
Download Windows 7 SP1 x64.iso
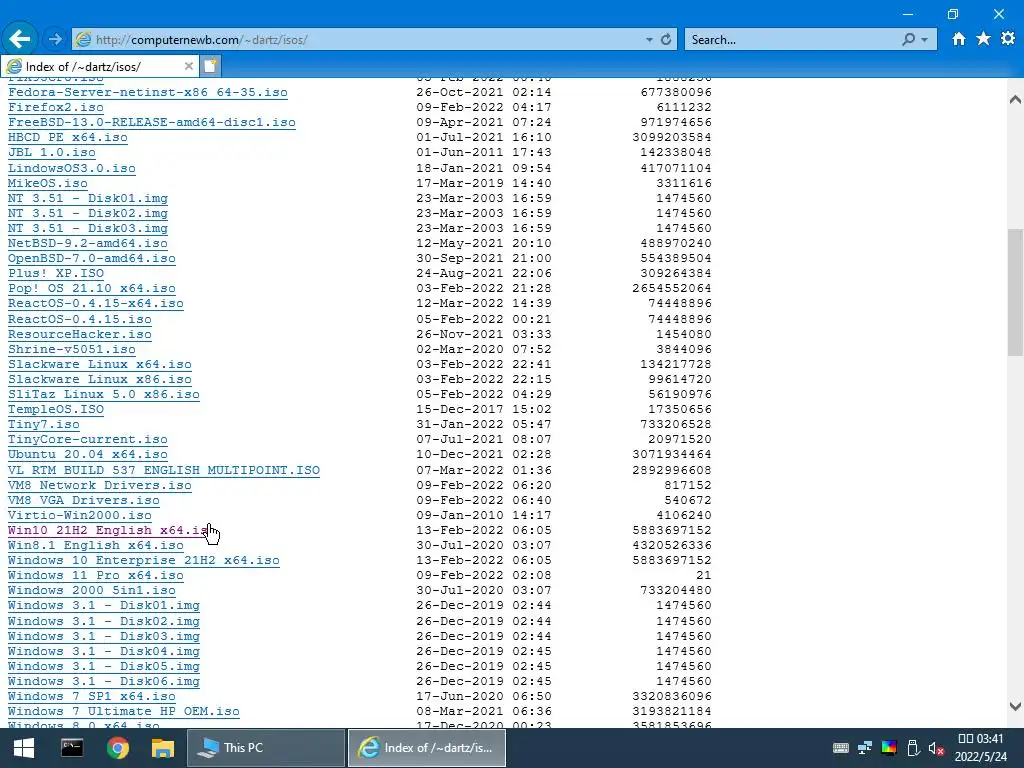91,696
